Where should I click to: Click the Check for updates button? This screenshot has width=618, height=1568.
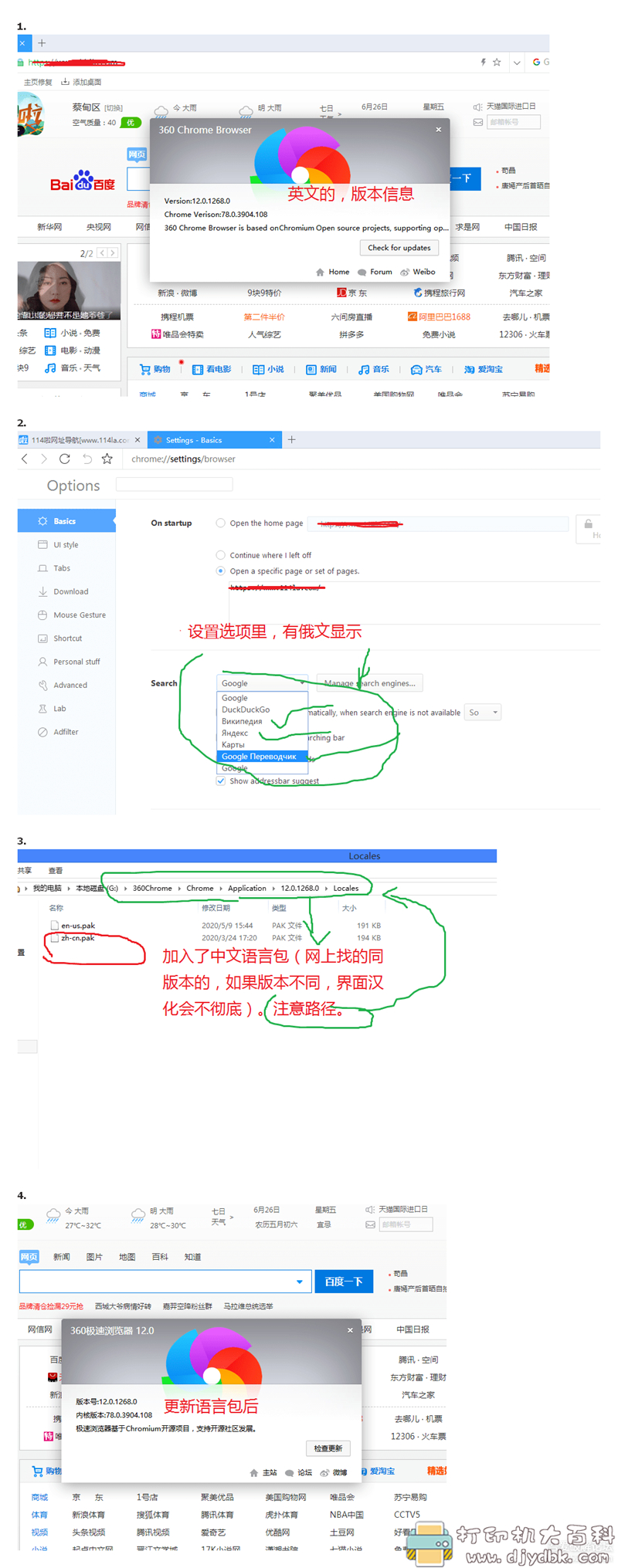tap(399, 248)
